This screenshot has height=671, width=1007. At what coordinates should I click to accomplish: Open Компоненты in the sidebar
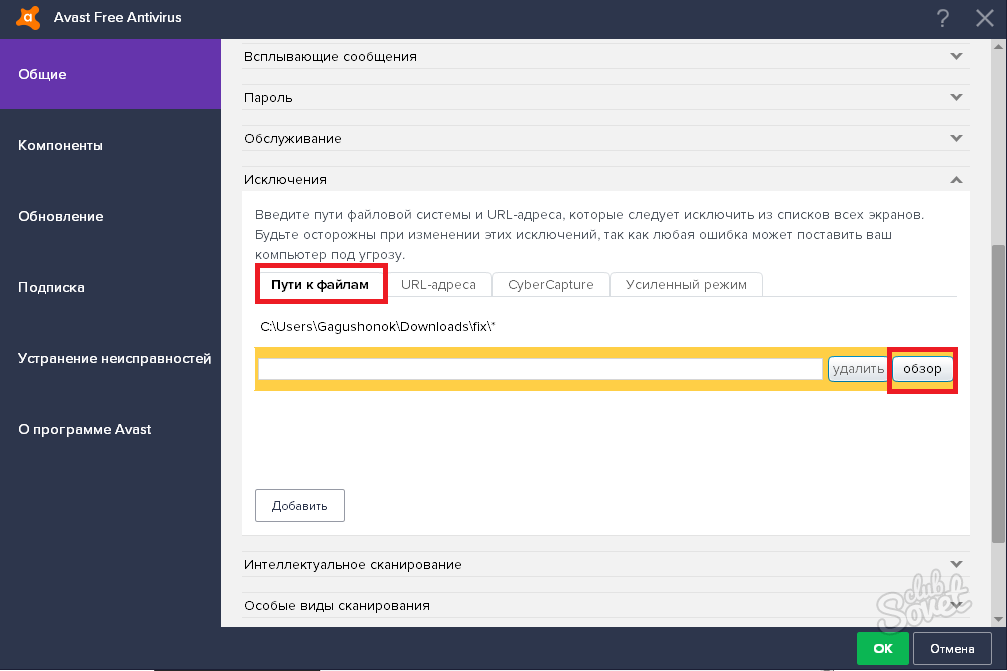coord(61,146)
